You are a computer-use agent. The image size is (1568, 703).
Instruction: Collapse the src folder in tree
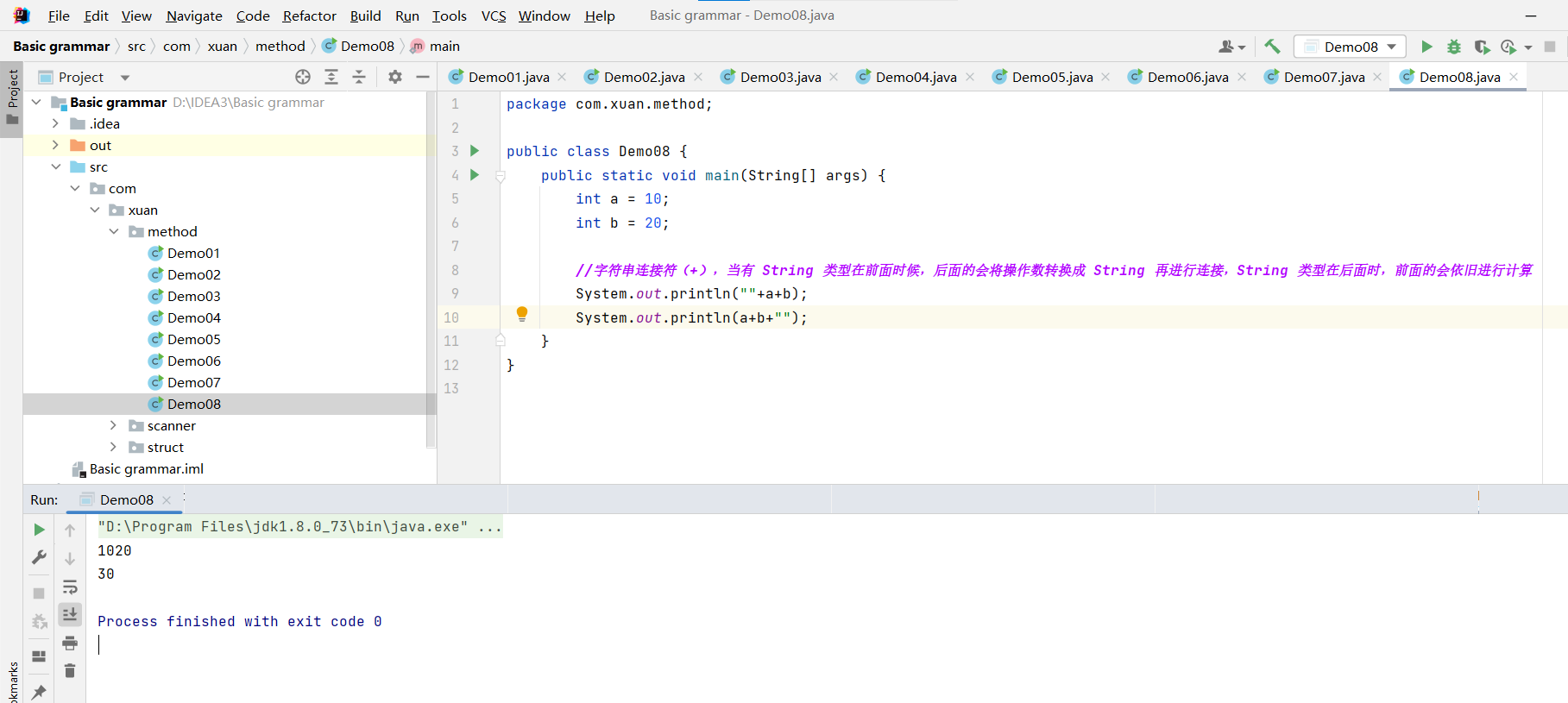point(56,166)
